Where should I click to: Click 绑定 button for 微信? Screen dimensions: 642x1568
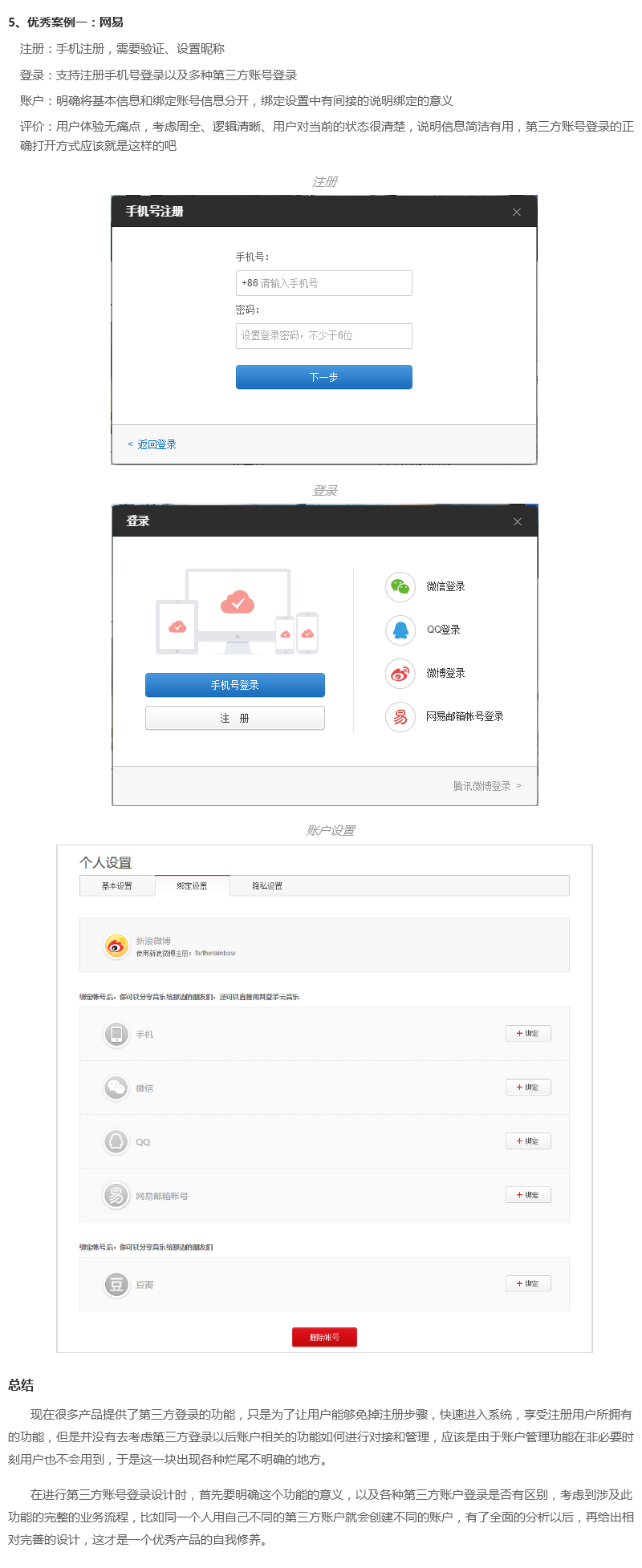pos(528,1088)
